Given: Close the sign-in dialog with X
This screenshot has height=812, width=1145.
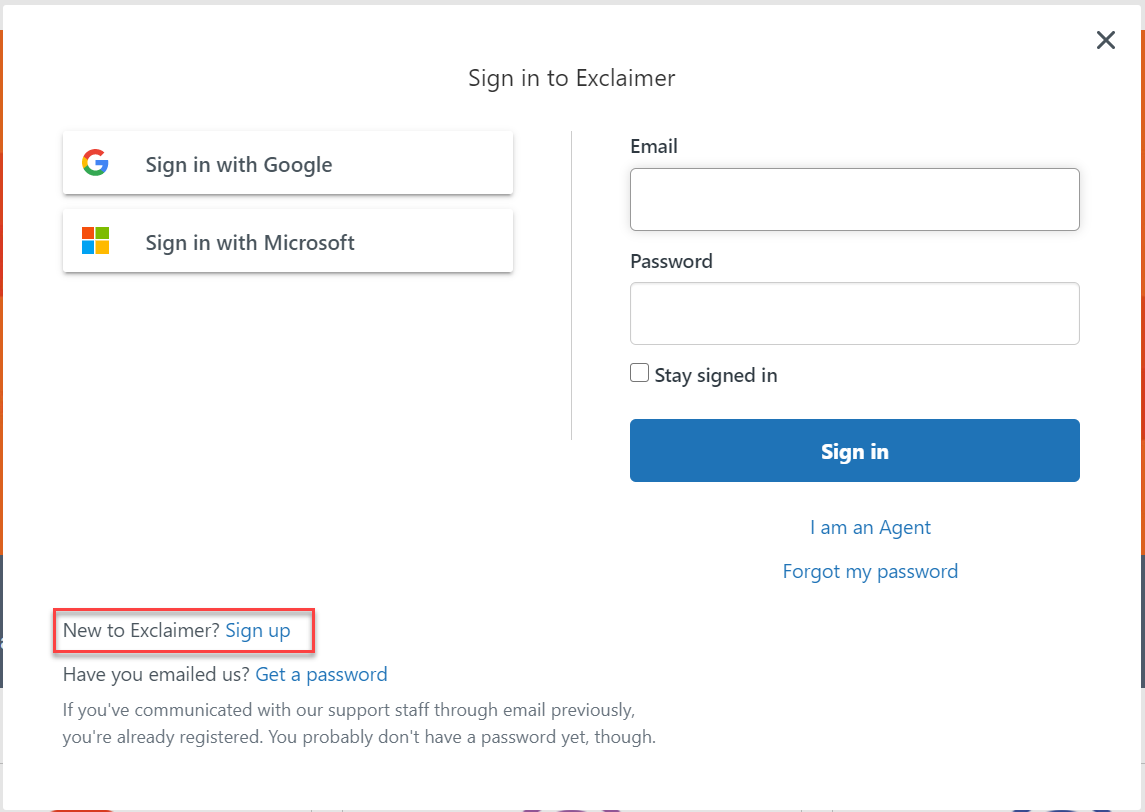Looking at the screenshot, I should (1105, 40).
